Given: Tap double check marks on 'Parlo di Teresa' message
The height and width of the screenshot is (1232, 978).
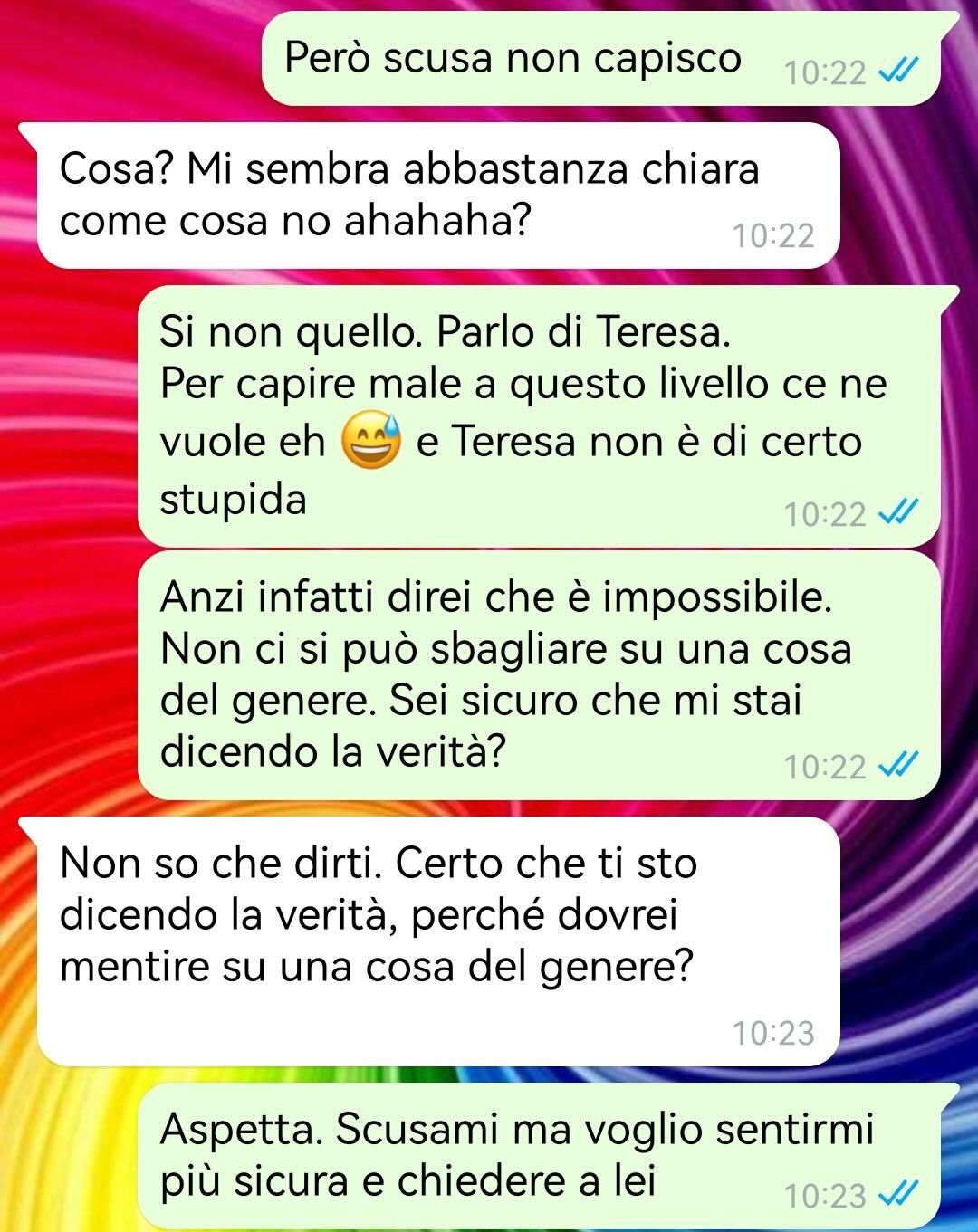Looking at the screenshot, I should pos(899,512).
